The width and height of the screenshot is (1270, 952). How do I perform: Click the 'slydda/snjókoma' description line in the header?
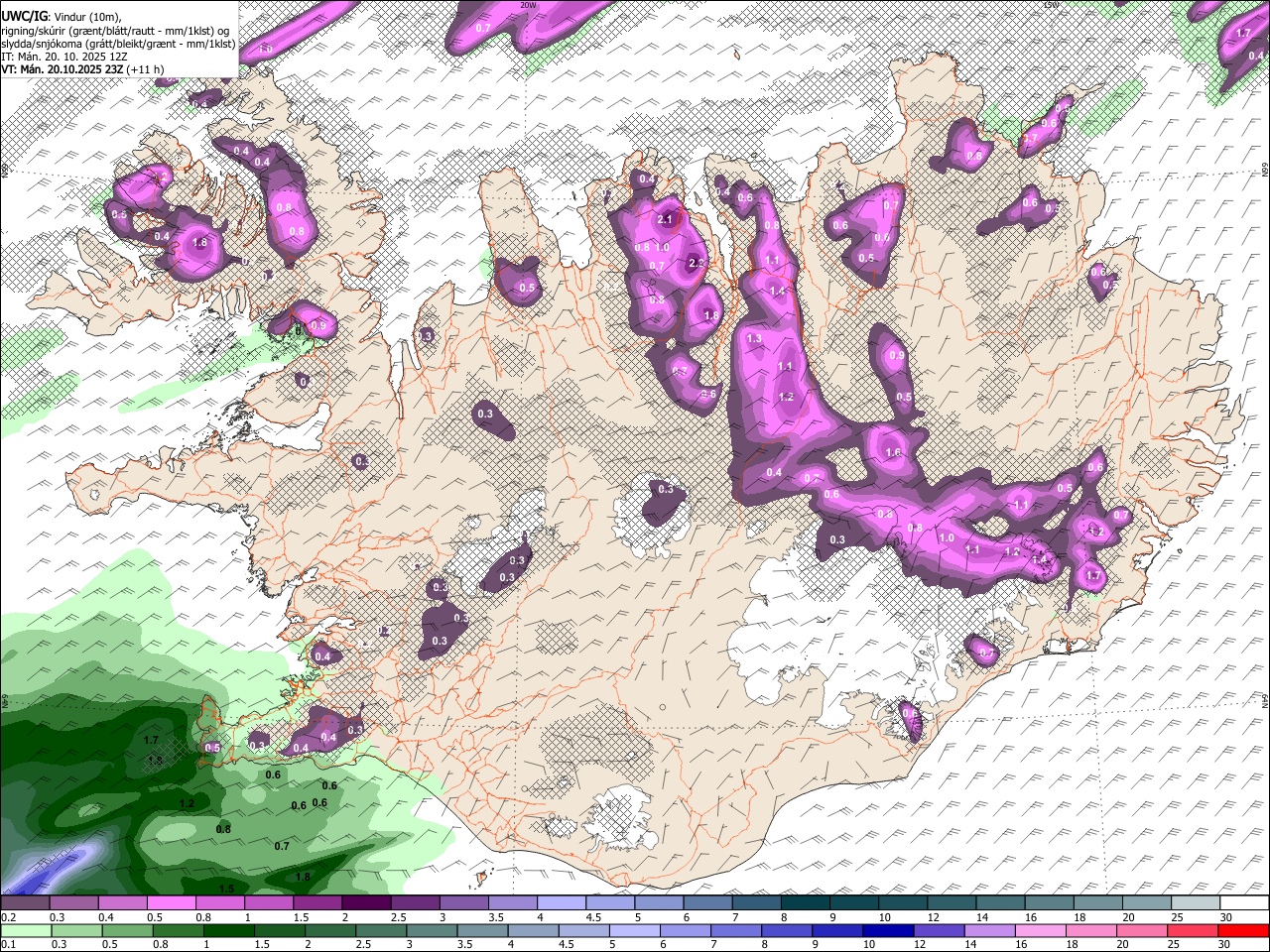[x=118, y=43]
